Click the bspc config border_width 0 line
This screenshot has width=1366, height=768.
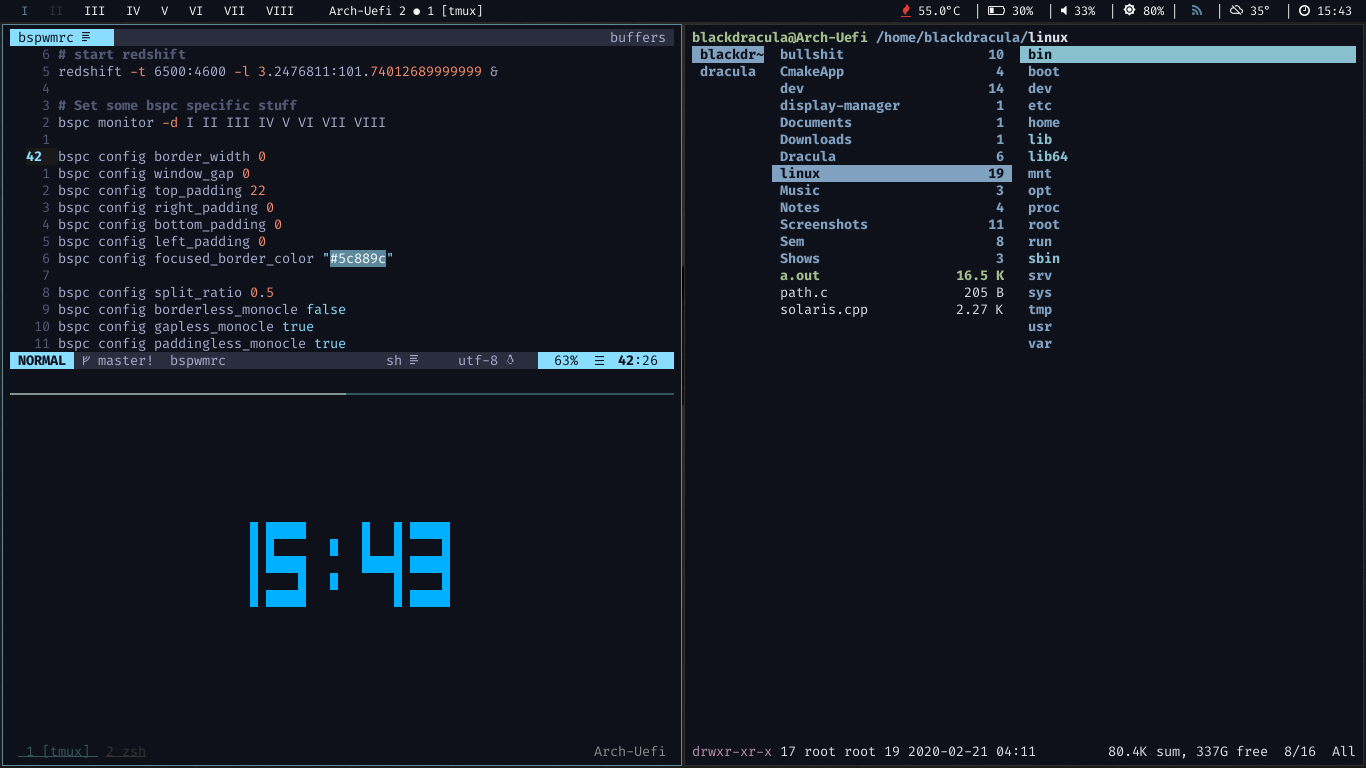pos(162,156)
